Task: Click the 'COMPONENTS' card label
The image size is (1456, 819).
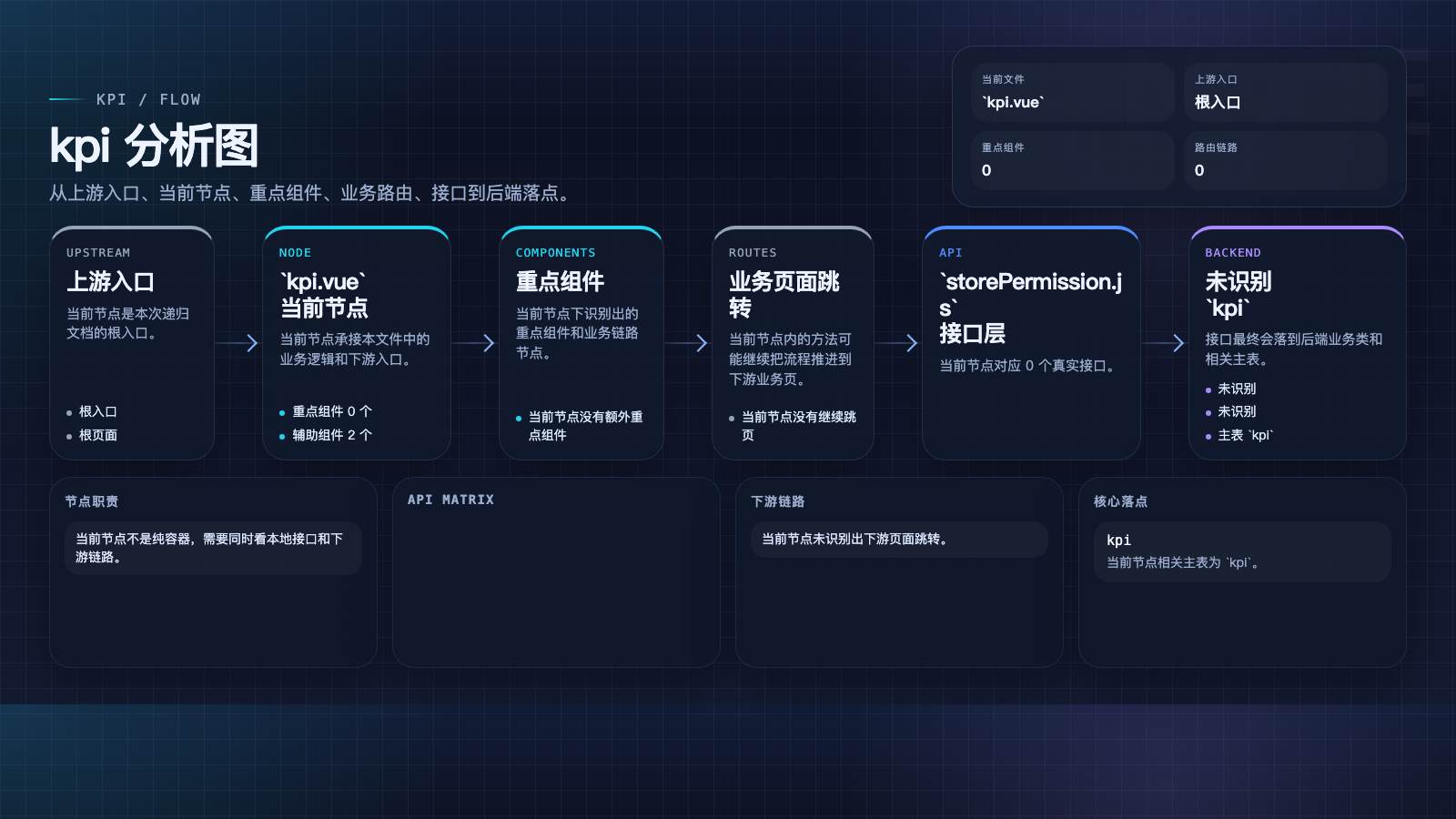Action: 556,253
